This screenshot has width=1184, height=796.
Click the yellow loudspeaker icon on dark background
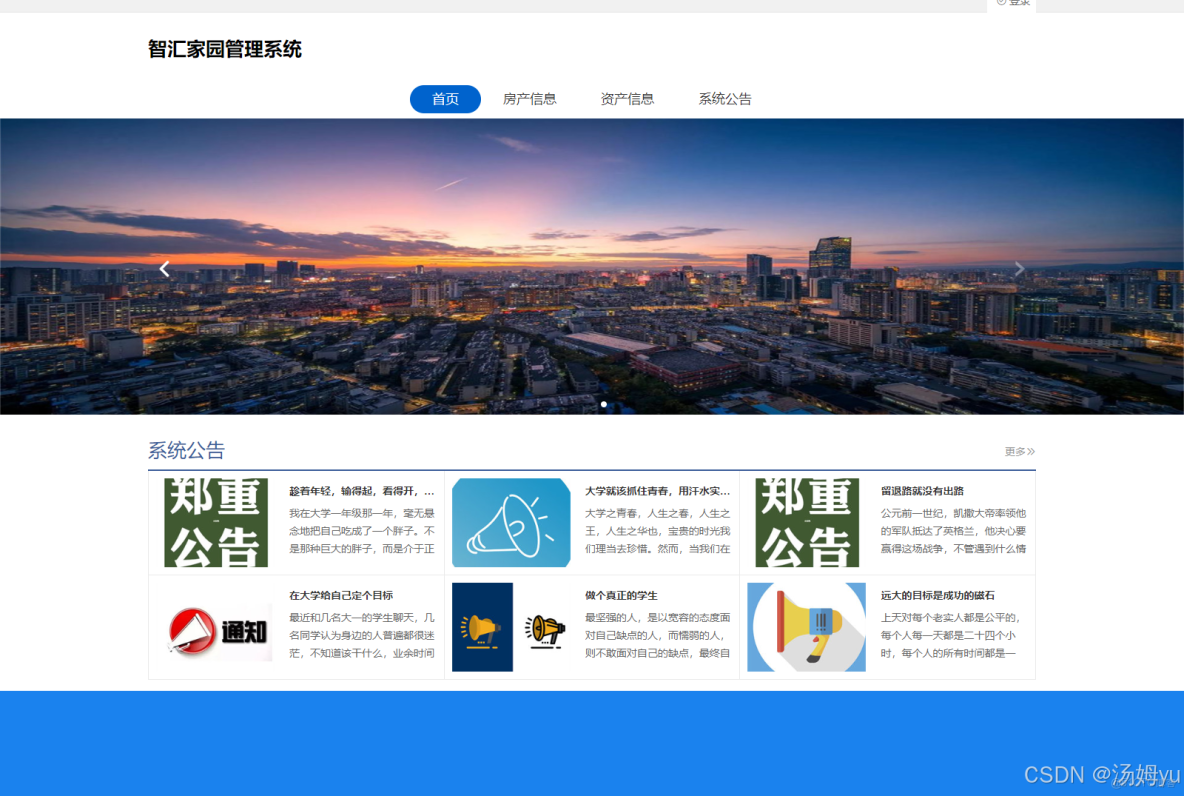[x=482, y=627]
